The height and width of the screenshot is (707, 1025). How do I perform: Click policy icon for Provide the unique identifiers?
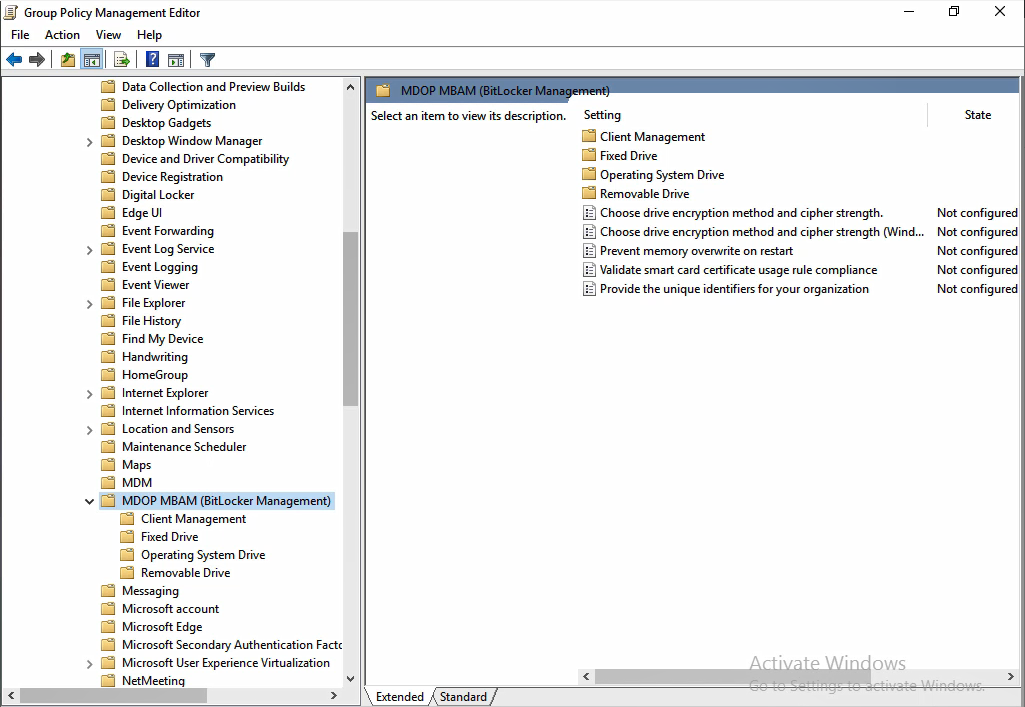pyautogui.click(x=589, y=289)
